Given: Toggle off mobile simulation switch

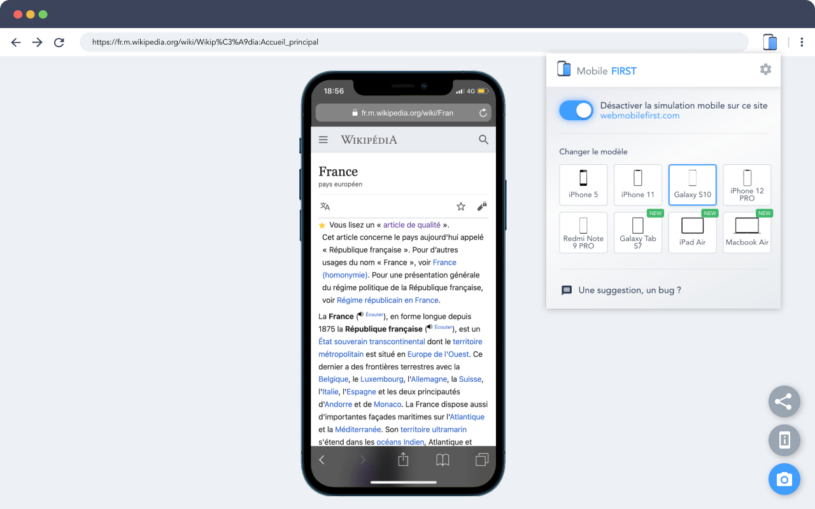Looking at the screenshot, I should (x=576, y=110).
